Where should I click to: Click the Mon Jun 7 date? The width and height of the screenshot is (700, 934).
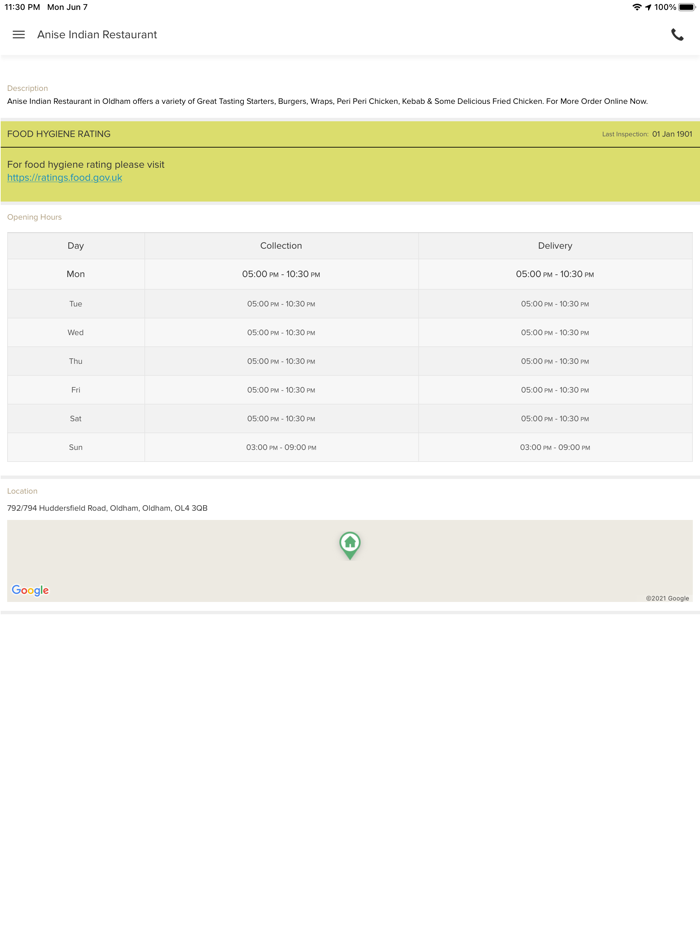coord(67,7)
